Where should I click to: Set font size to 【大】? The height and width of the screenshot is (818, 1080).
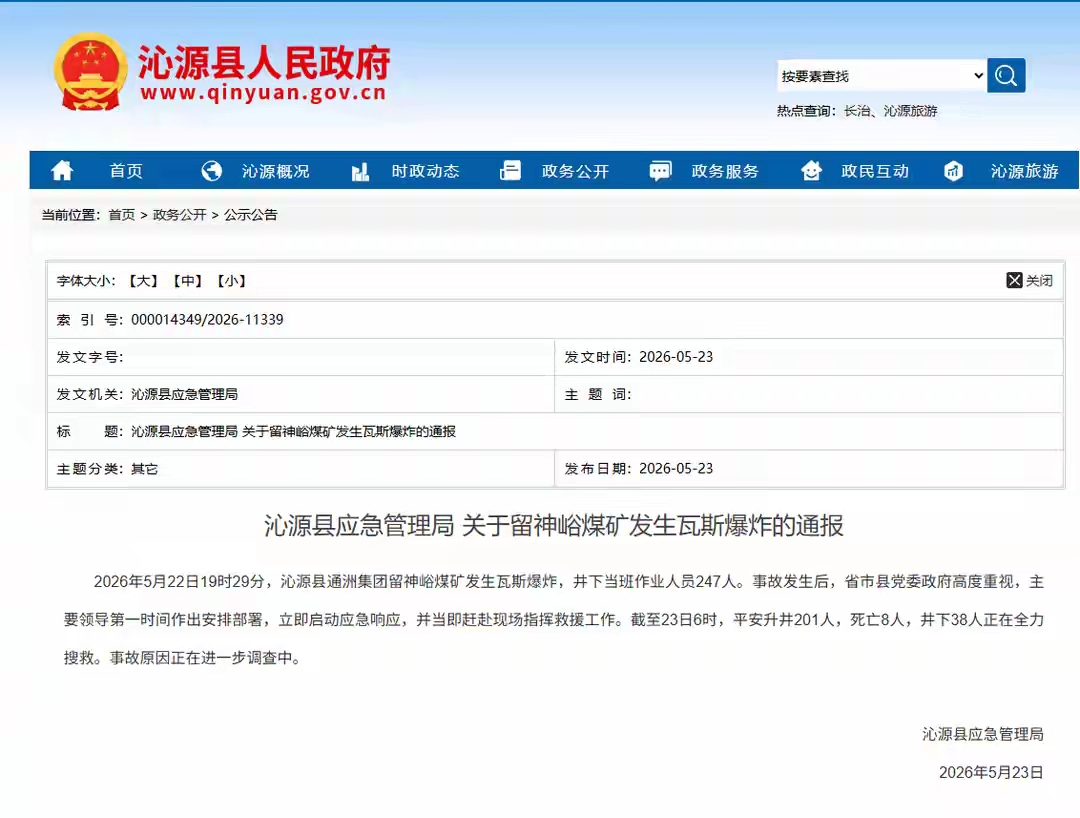[143, 281]
